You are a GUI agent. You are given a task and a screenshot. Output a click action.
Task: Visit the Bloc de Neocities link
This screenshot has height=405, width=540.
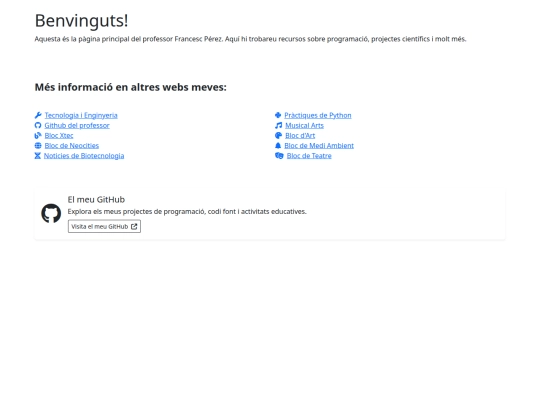point(72,146)
